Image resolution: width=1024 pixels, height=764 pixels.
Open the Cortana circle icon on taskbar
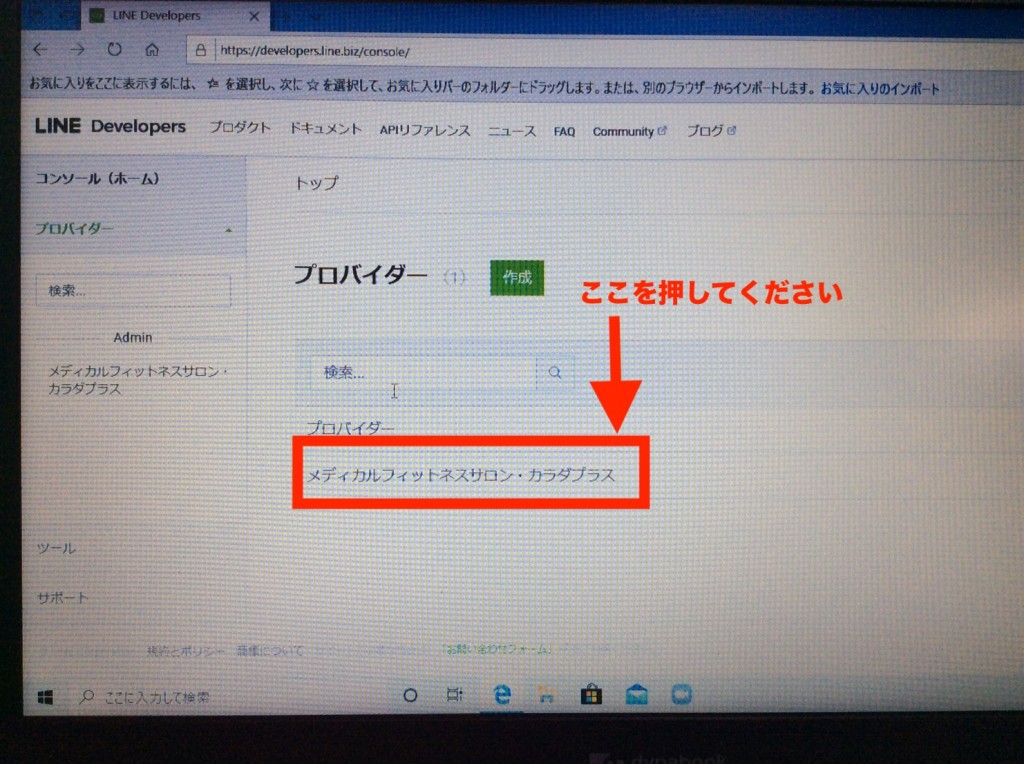[410, 695]
